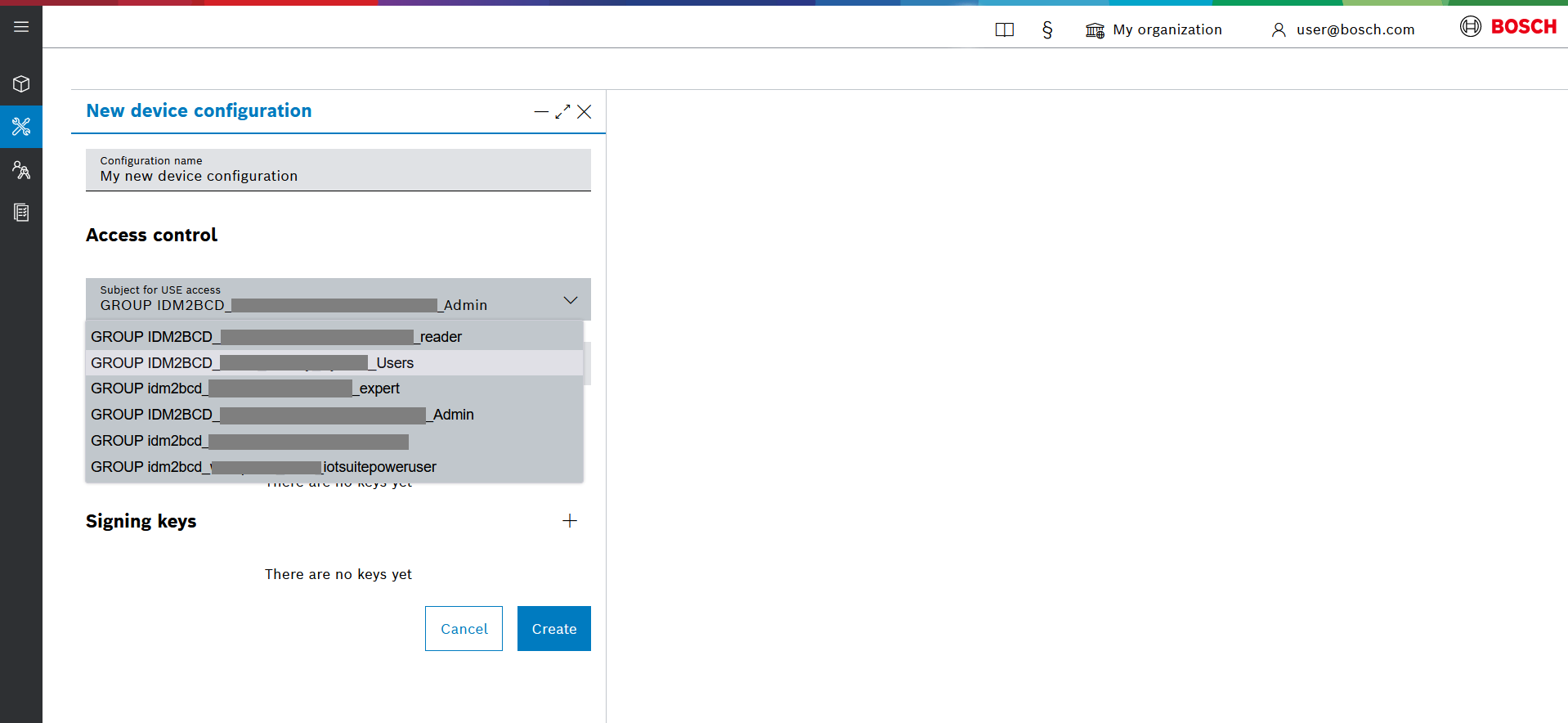The image size is (1568, 723).
Task: Close the New device configuration panel
Action: pos(584,112)
